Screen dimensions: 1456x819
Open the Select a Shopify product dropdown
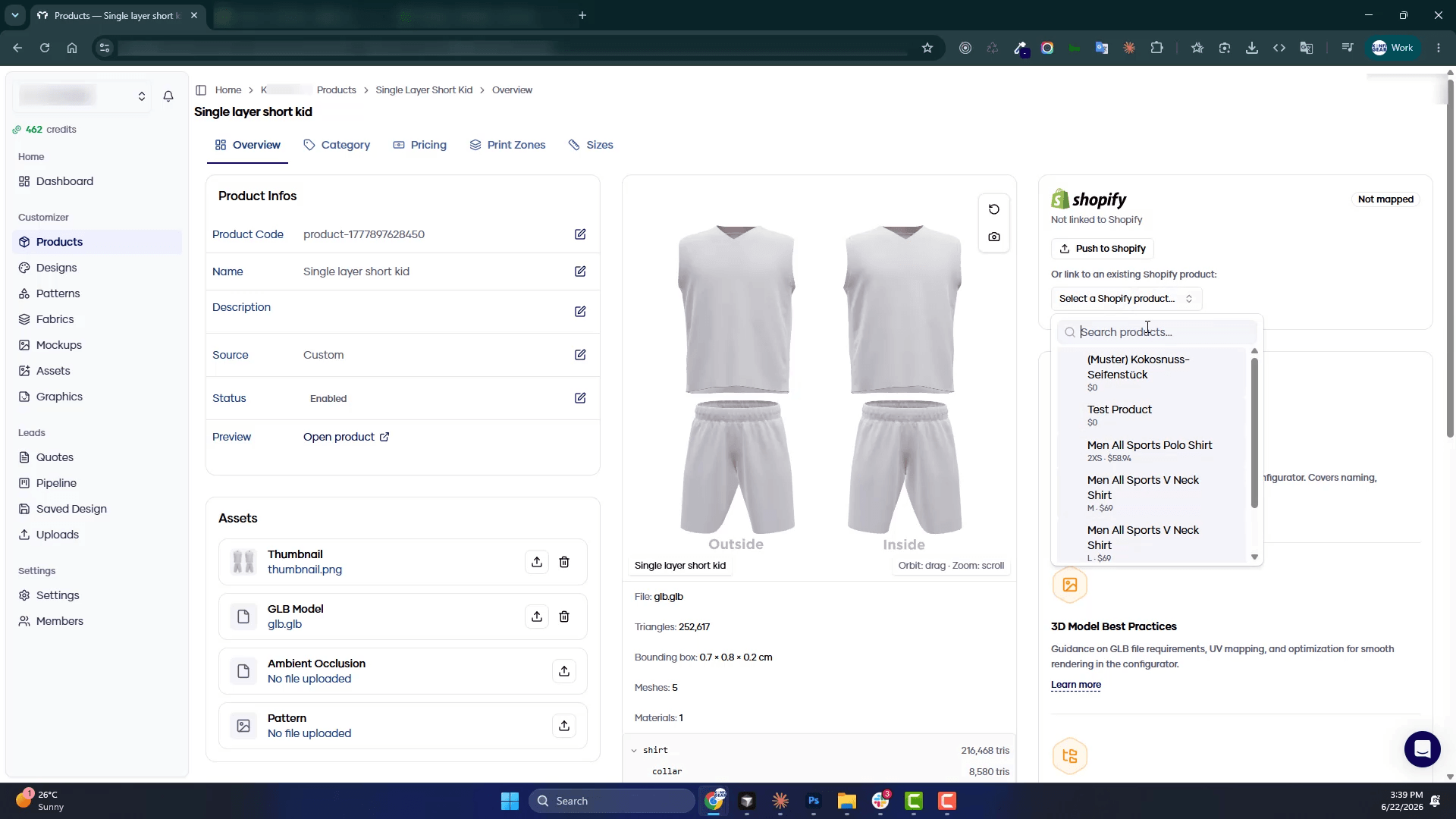pos(1126,299)
